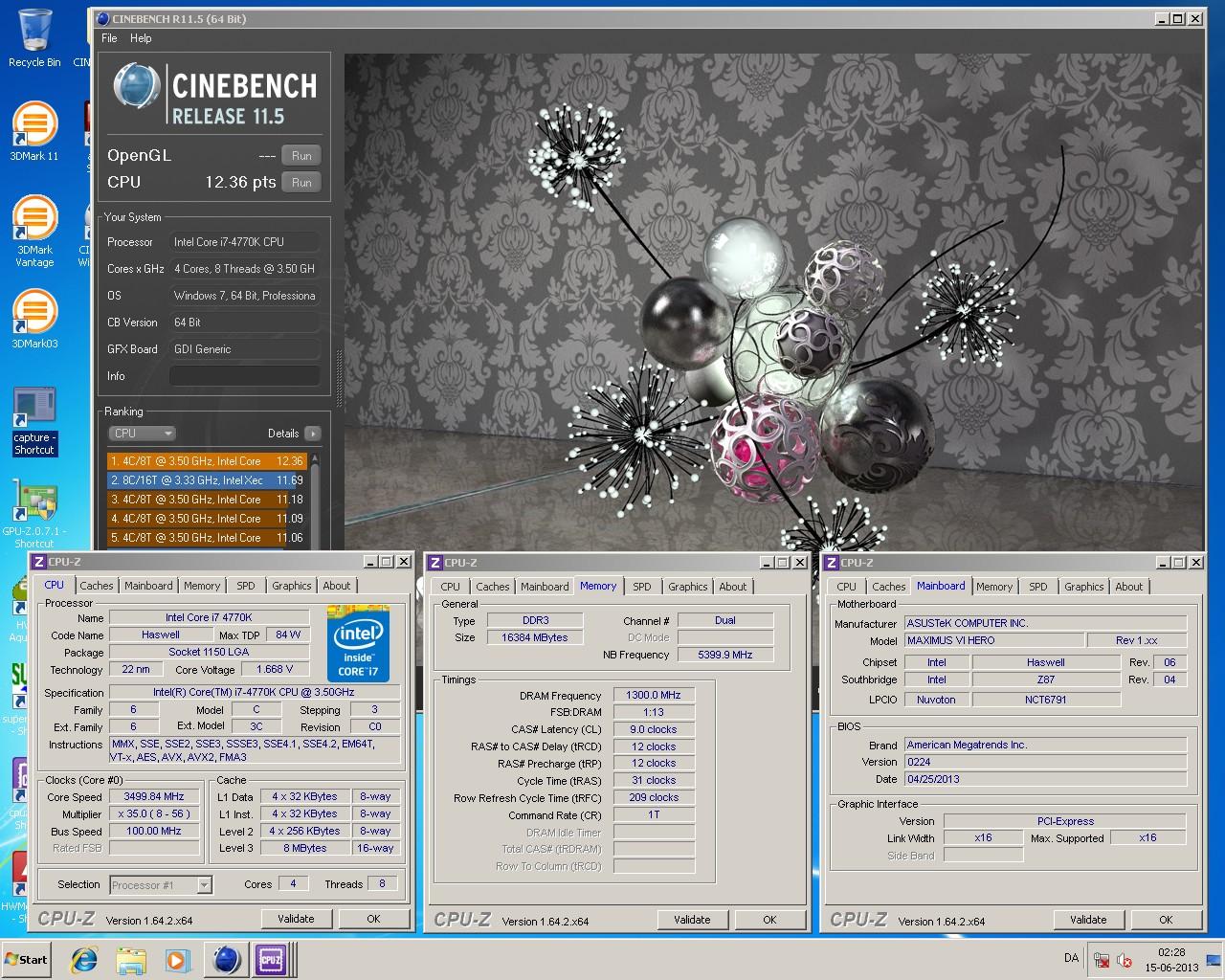Viewport: 1225px width, 980px height.
Task: Select ranking entry scoring 11.06
Action: tap(207, 538)
